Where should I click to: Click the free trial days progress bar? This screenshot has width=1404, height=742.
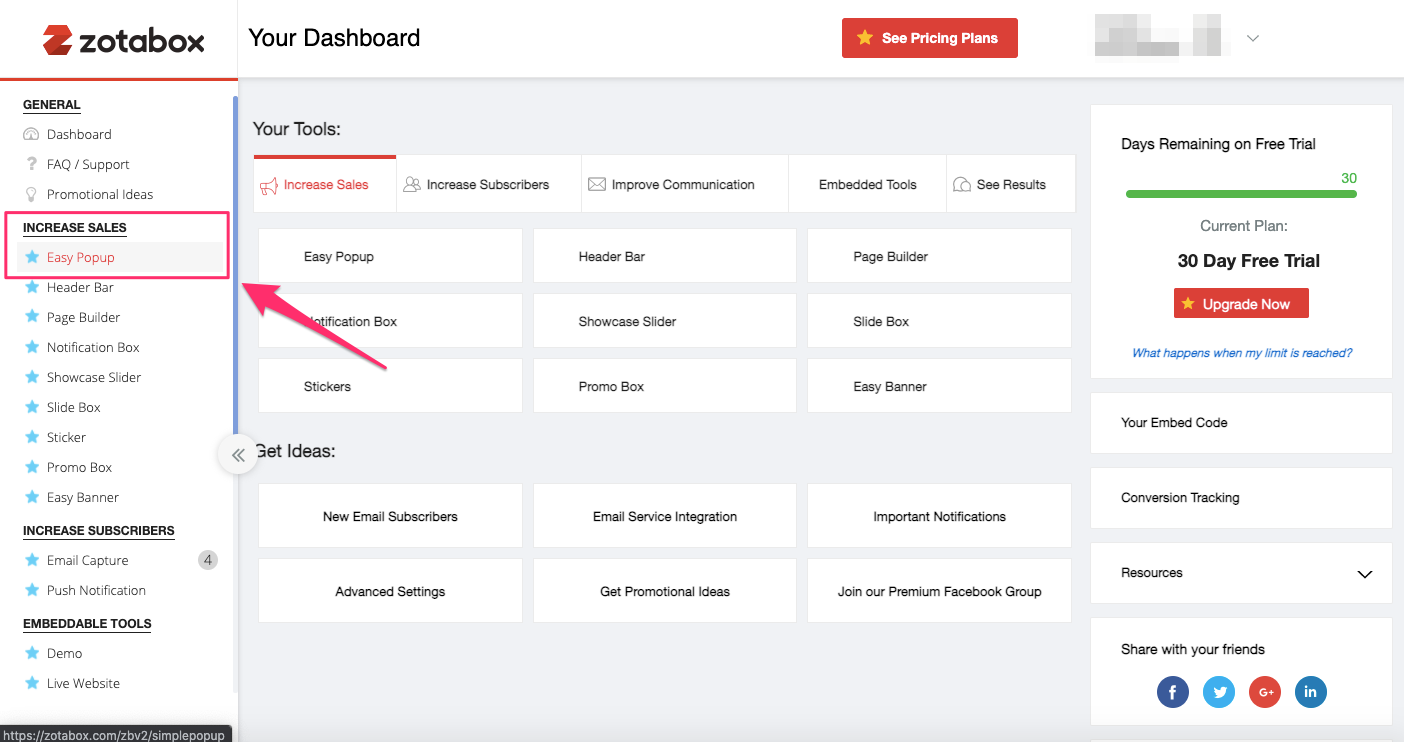pyautogui.click(x=1241, y=194)
